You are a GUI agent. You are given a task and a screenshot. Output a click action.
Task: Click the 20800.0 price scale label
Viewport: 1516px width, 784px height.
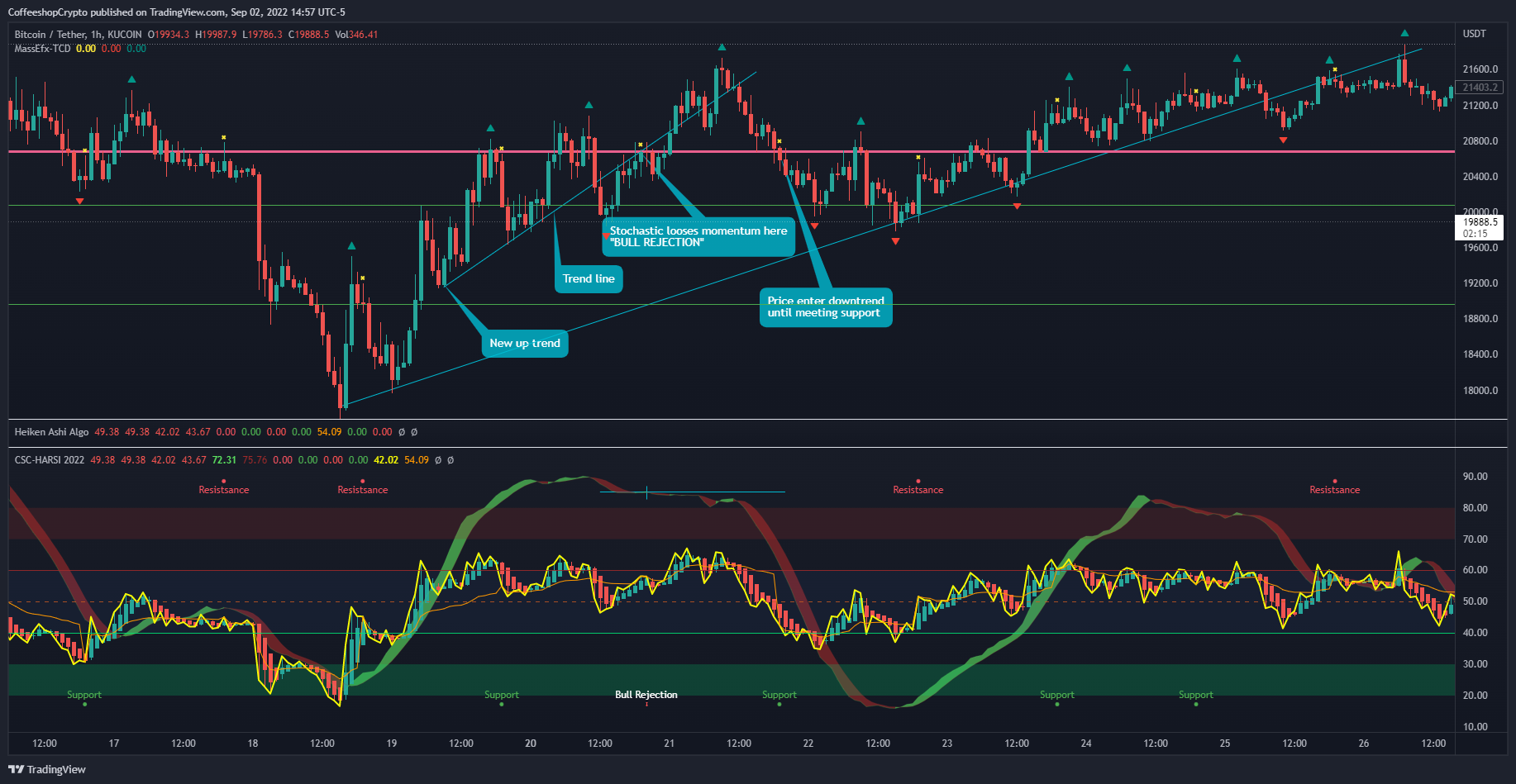point(1480,141)
